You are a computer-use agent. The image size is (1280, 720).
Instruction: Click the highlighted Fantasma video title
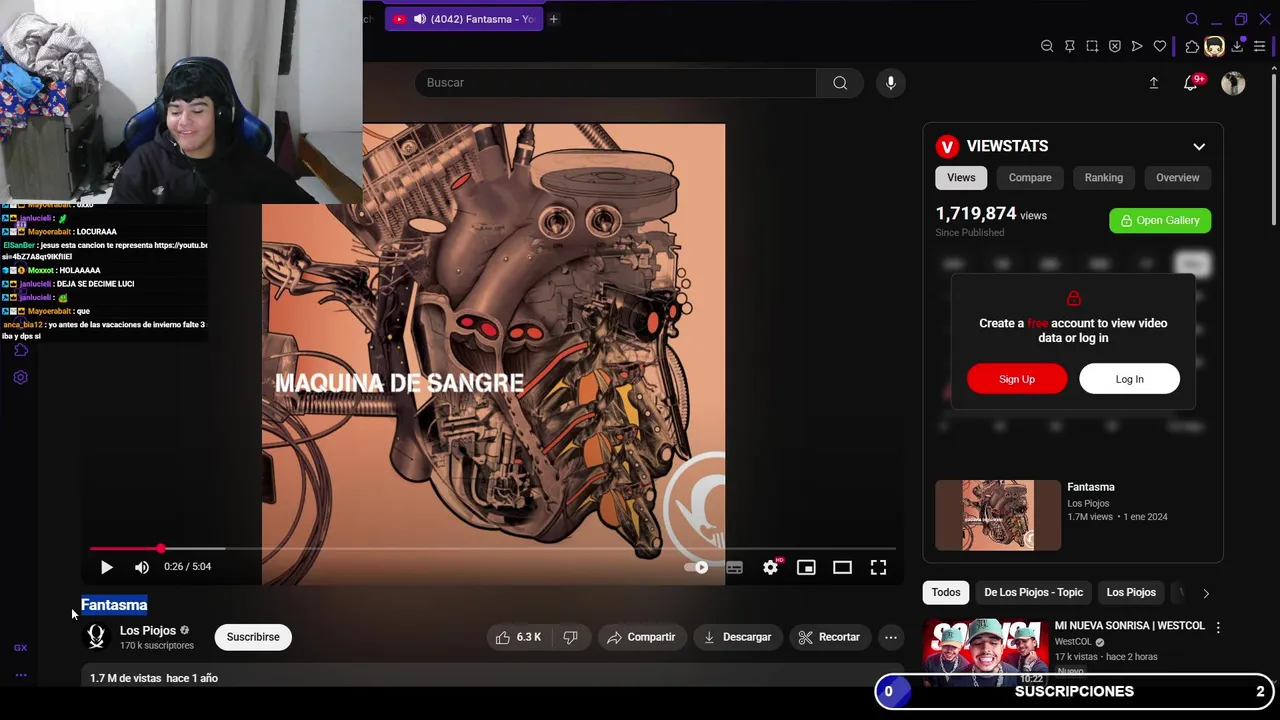click(114, 605)
